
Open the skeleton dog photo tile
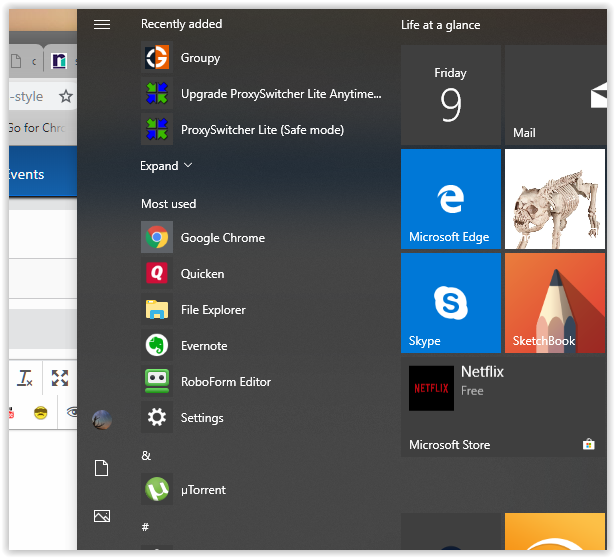555,199
